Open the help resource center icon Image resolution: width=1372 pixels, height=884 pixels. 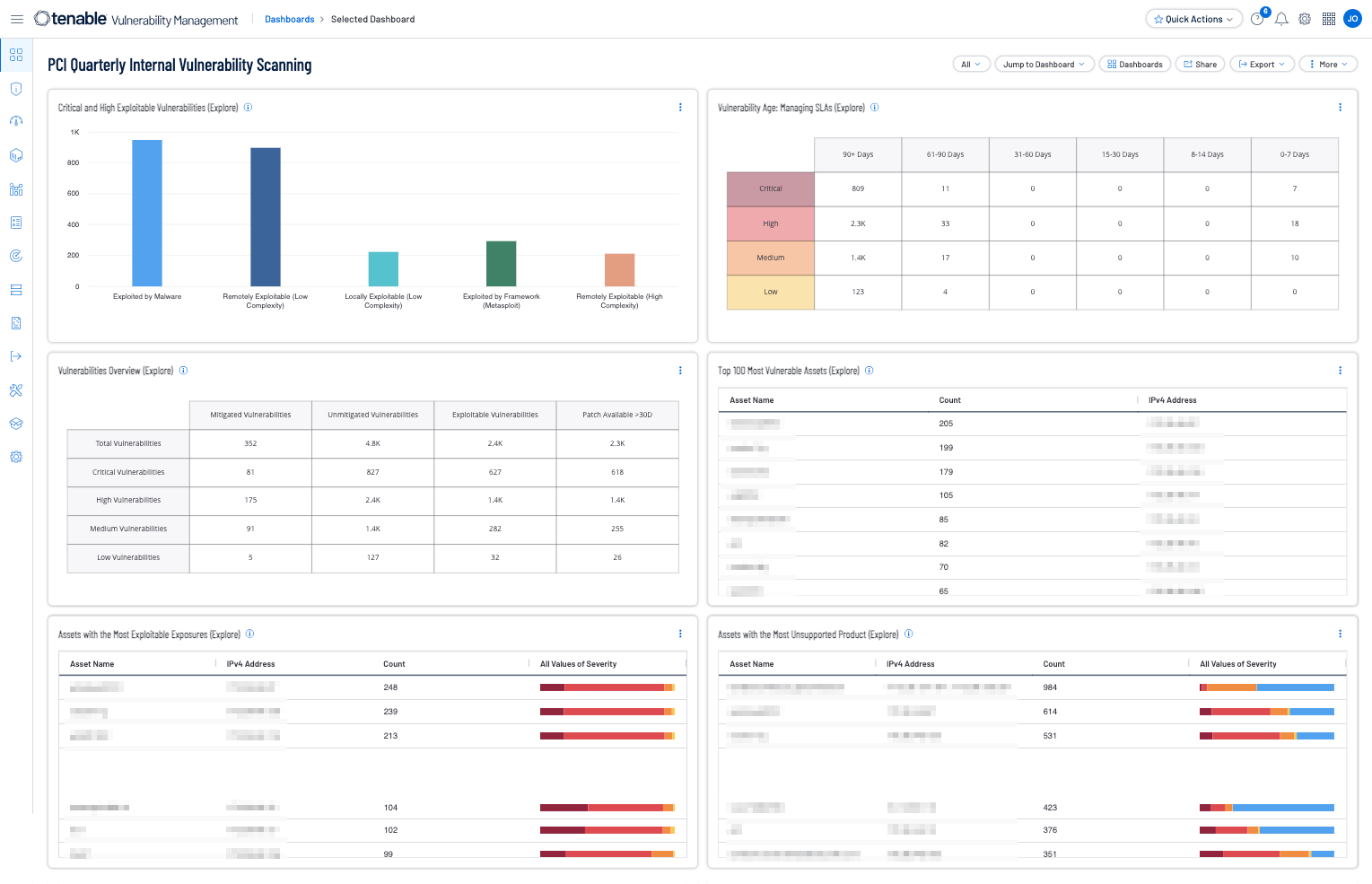1257,19
